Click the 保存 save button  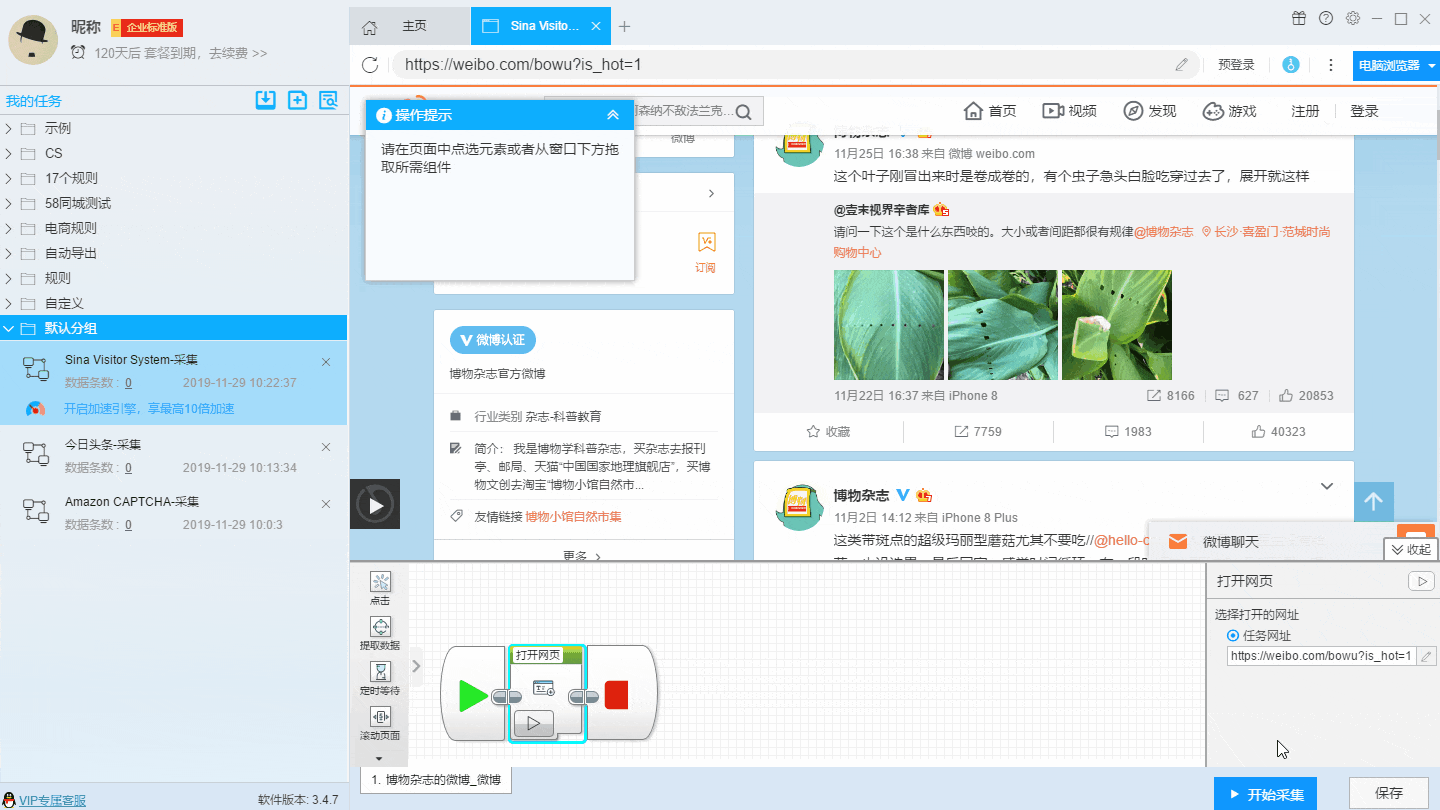click(x=1389, y=793)
